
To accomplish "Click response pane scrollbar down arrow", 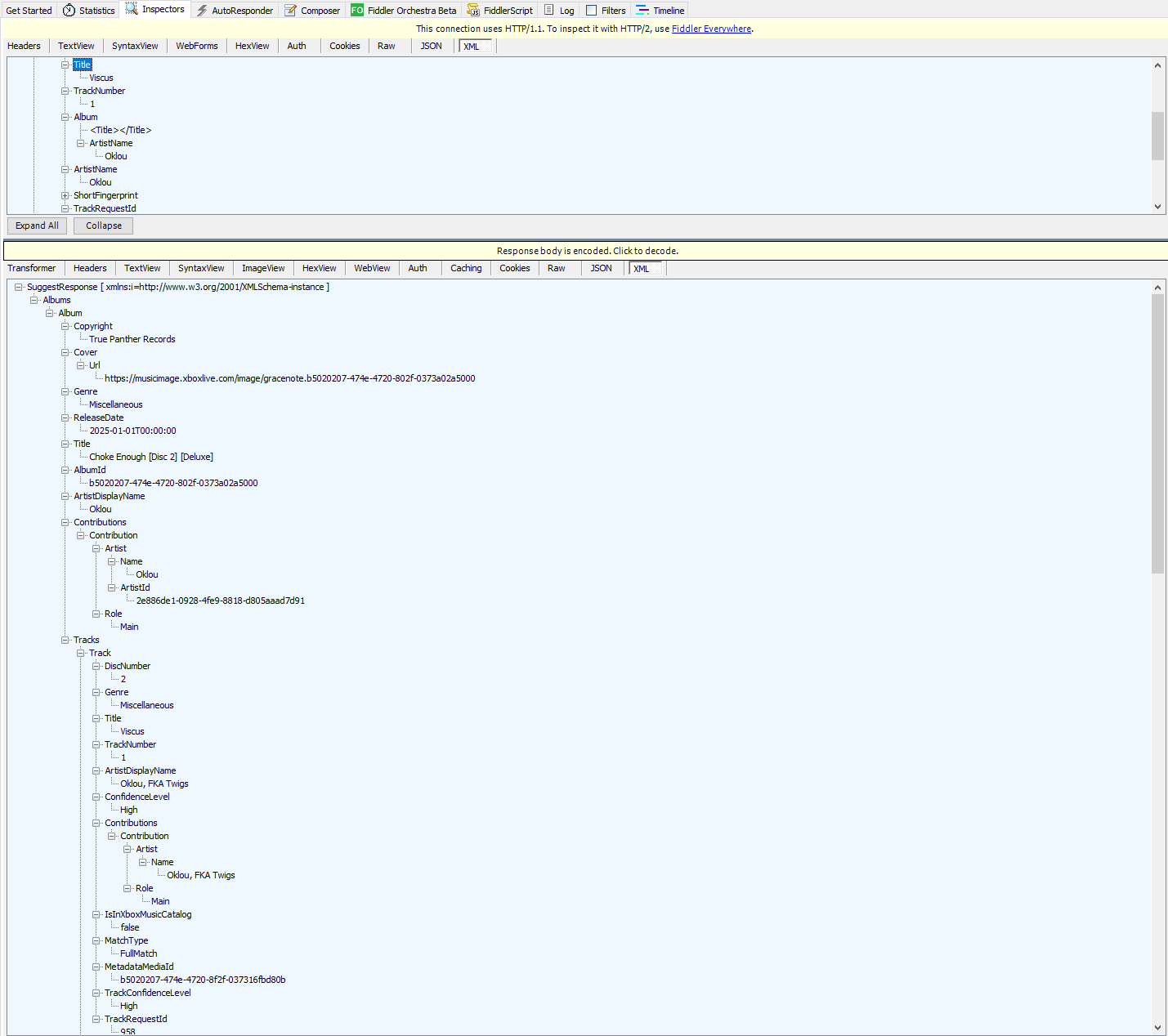I will (x=1157, y=1028).
